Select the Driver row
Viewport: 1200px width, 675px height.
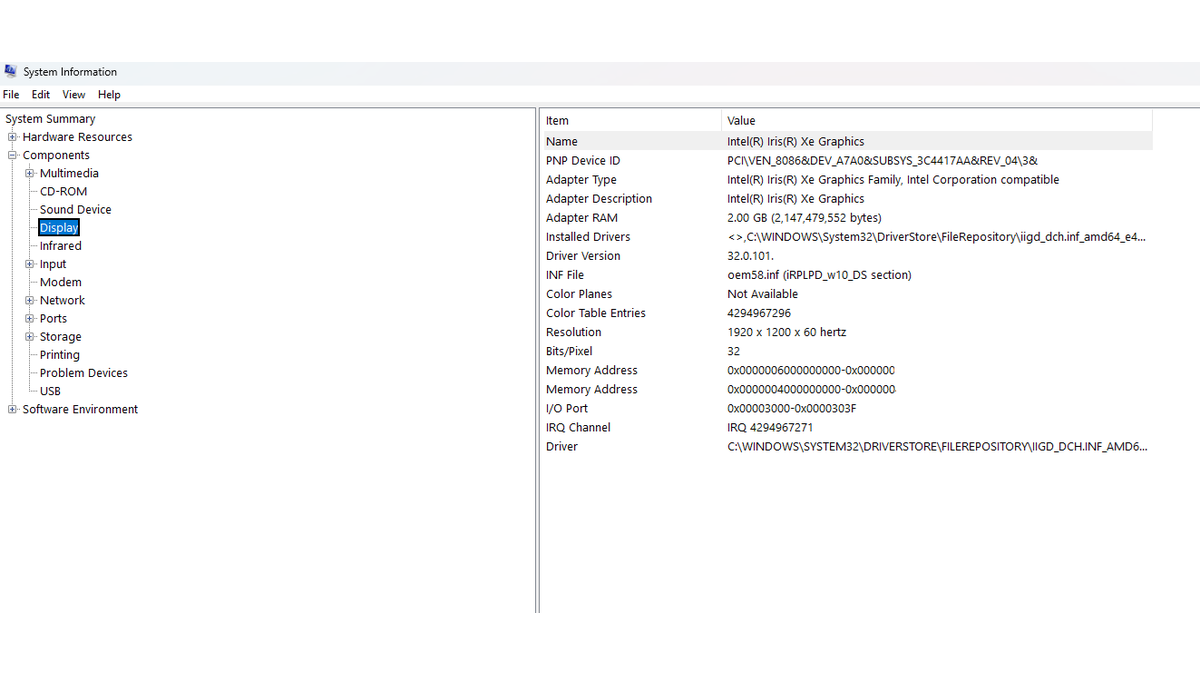point(847,446)
